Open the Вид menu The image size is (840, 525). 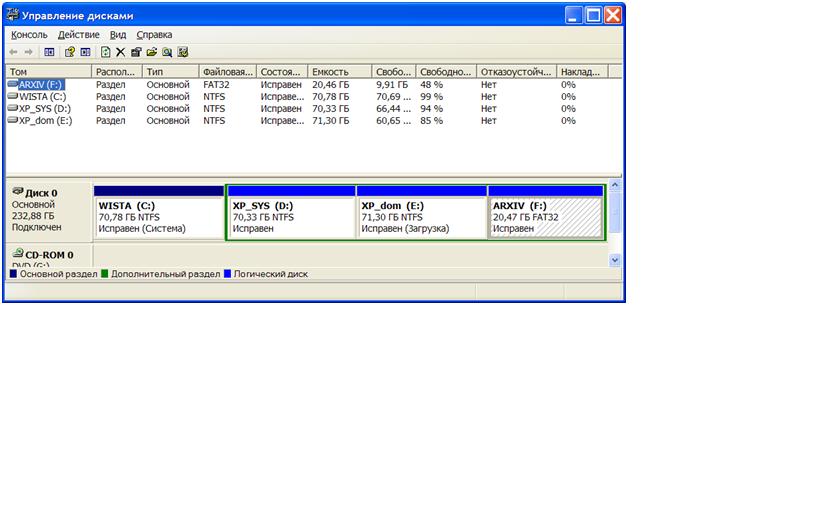click(x=118, y=35)
